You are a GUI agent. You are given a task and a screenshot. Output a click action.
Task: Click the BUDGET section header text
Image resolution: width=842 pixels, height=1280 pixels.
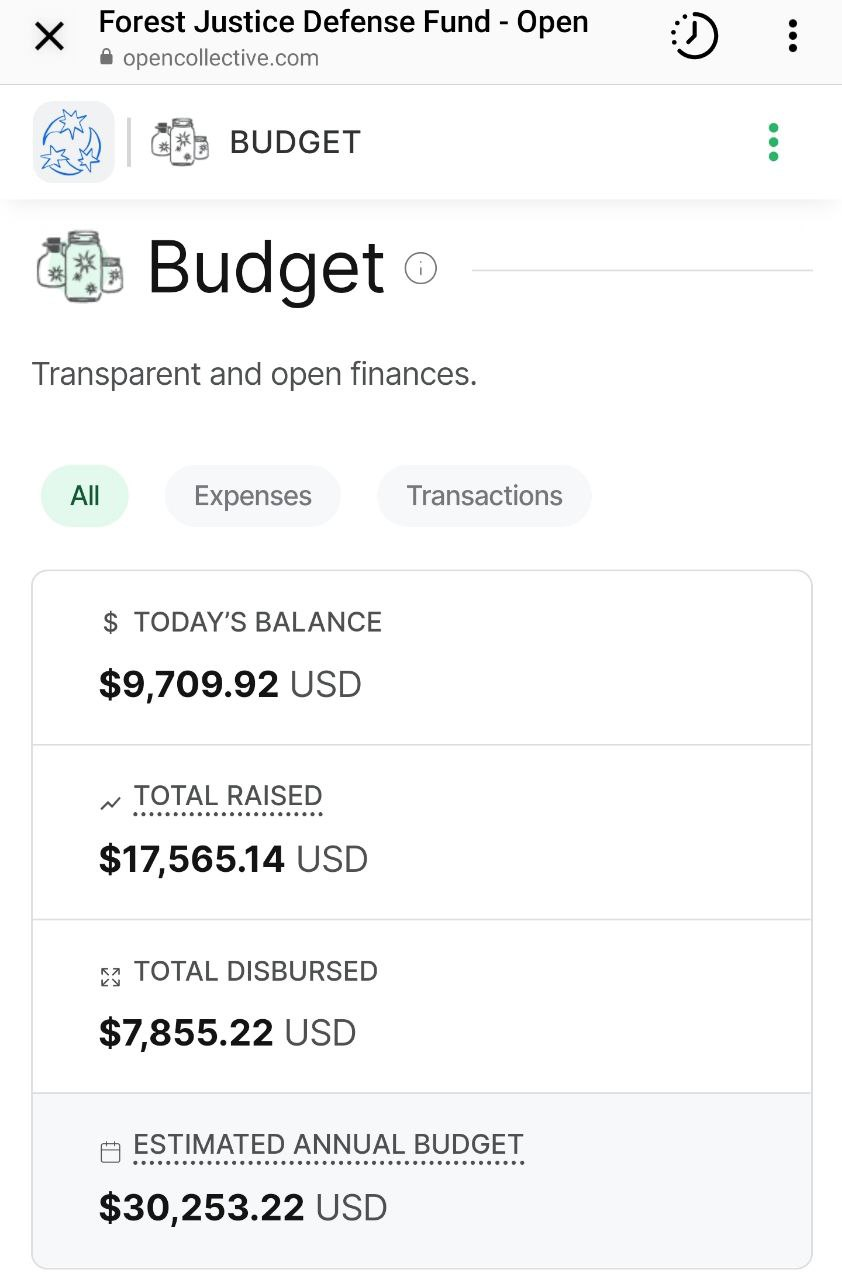point(295,142)
